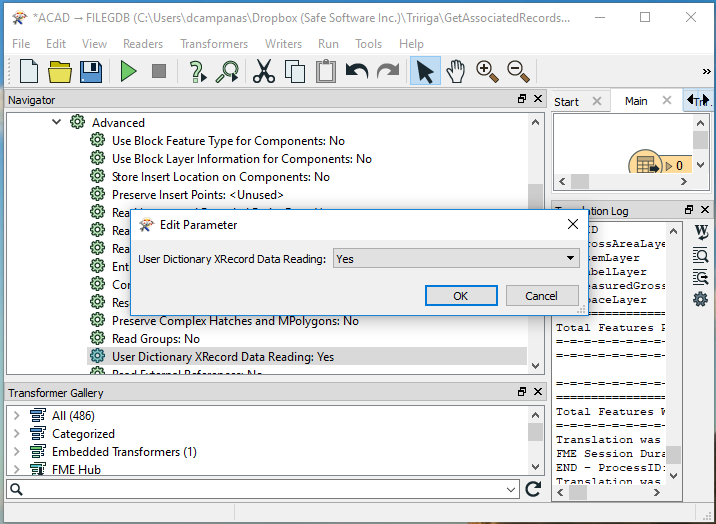This screenshot has height=524, width=716.
Task: Open the File menu
Action: [x=21, y=44]
